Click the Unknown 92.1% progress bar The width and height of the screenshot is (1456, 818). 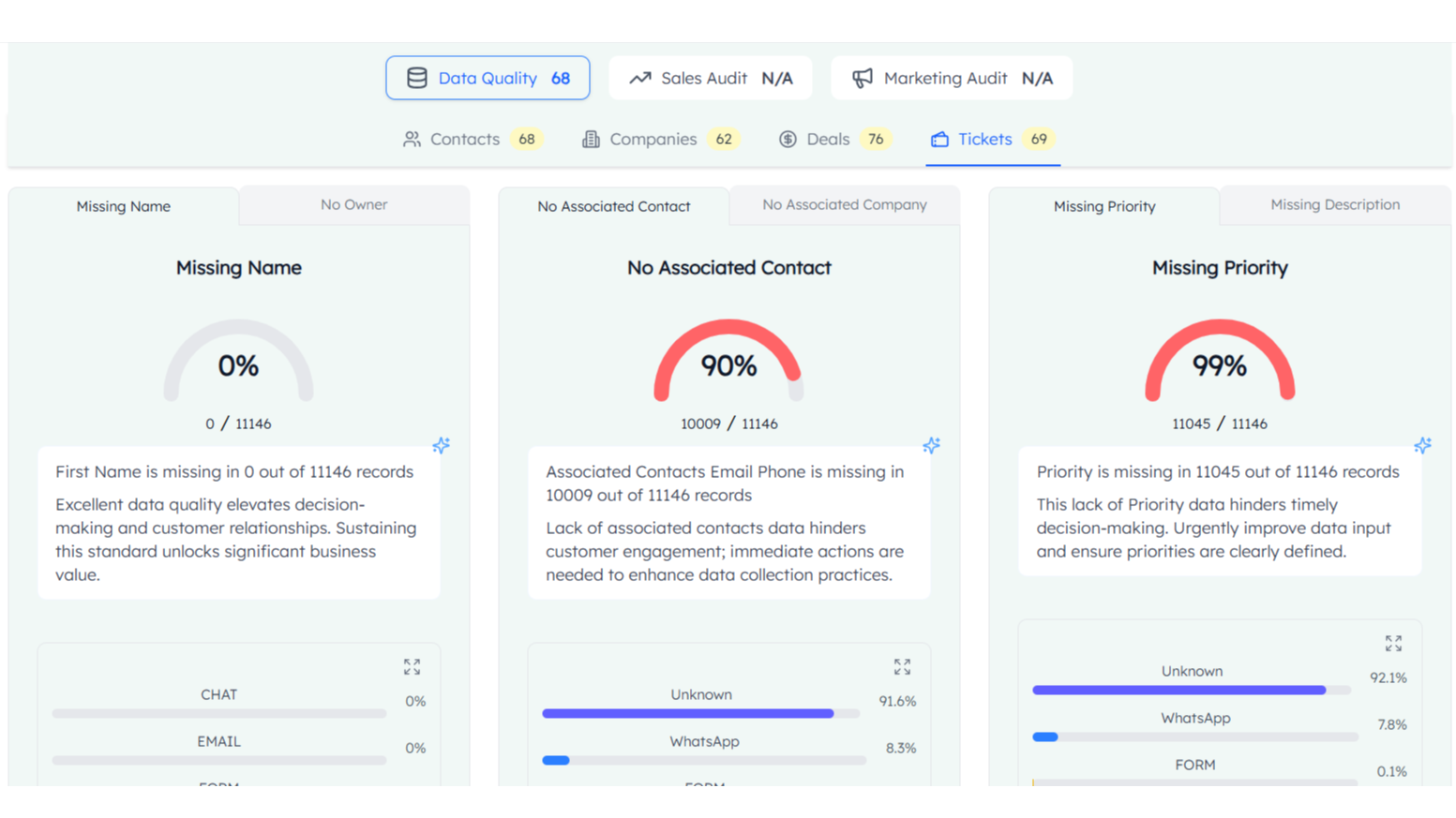[1191, 690]
